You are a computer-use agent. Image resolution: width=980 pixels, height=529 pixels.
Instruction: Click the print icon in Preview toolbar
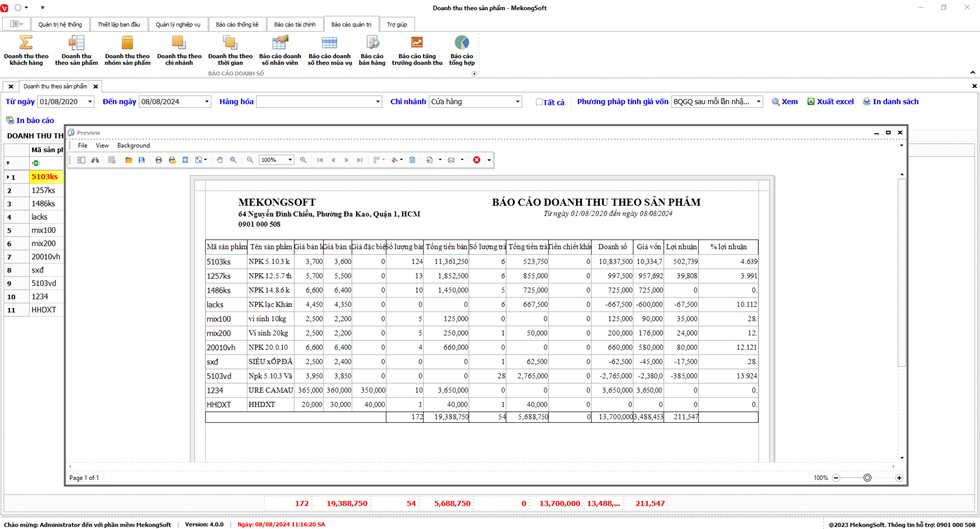[158, 160]
